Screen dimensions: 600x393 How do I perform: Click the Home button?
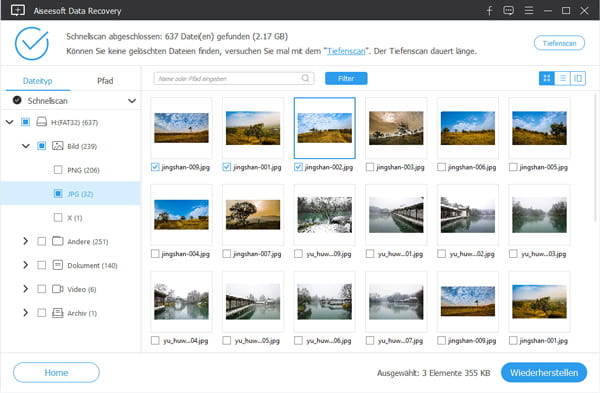click(x=56, y=372)
